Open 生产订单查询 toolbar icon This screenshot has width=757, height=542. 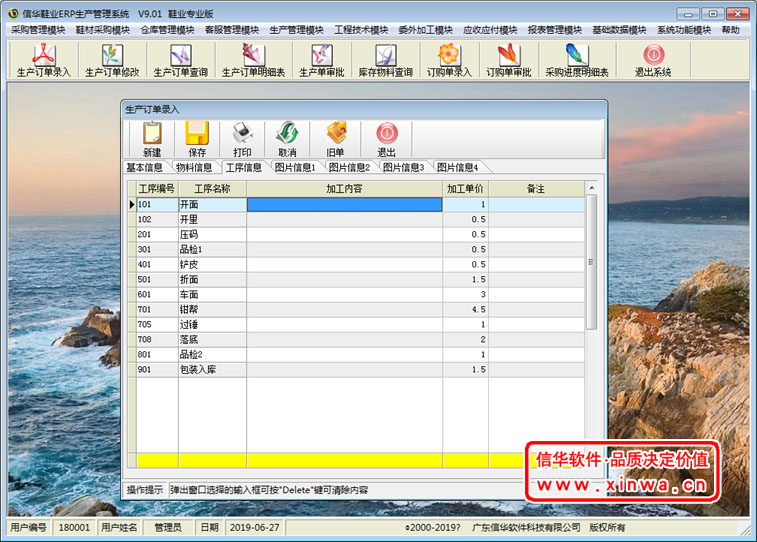pos(181,60)
